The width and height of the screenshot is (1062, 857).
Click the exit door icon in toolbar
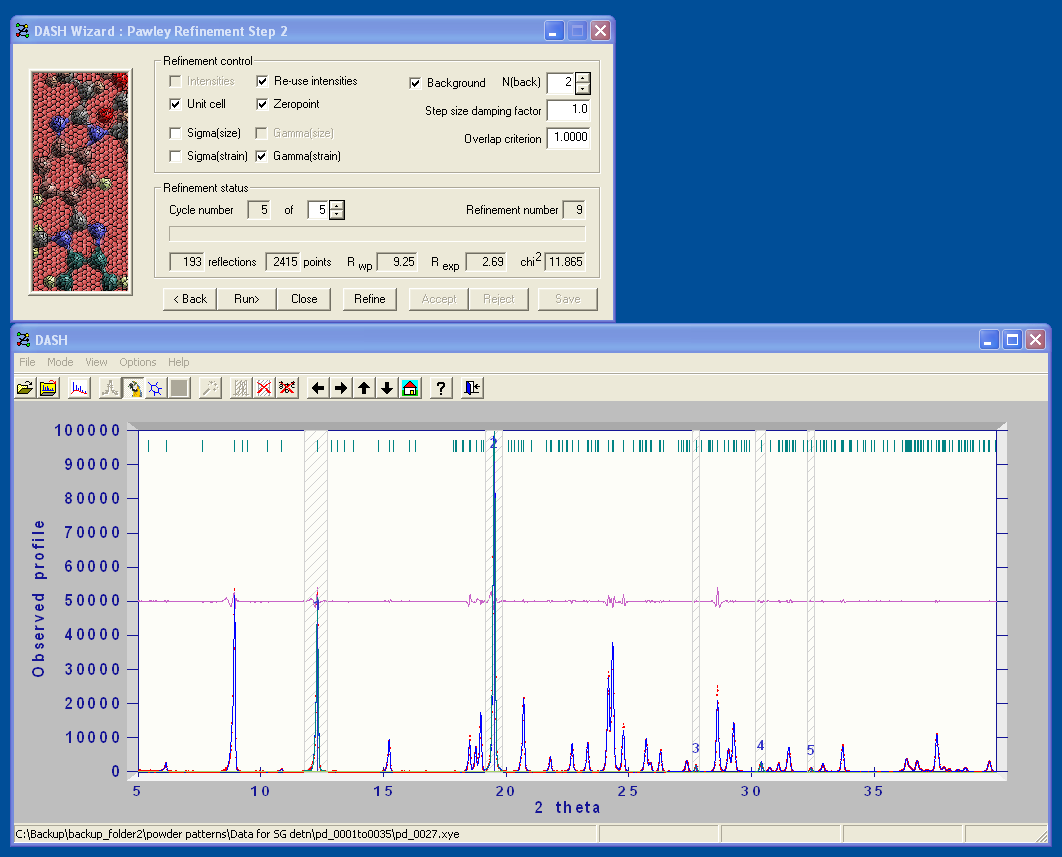[472, 388]
